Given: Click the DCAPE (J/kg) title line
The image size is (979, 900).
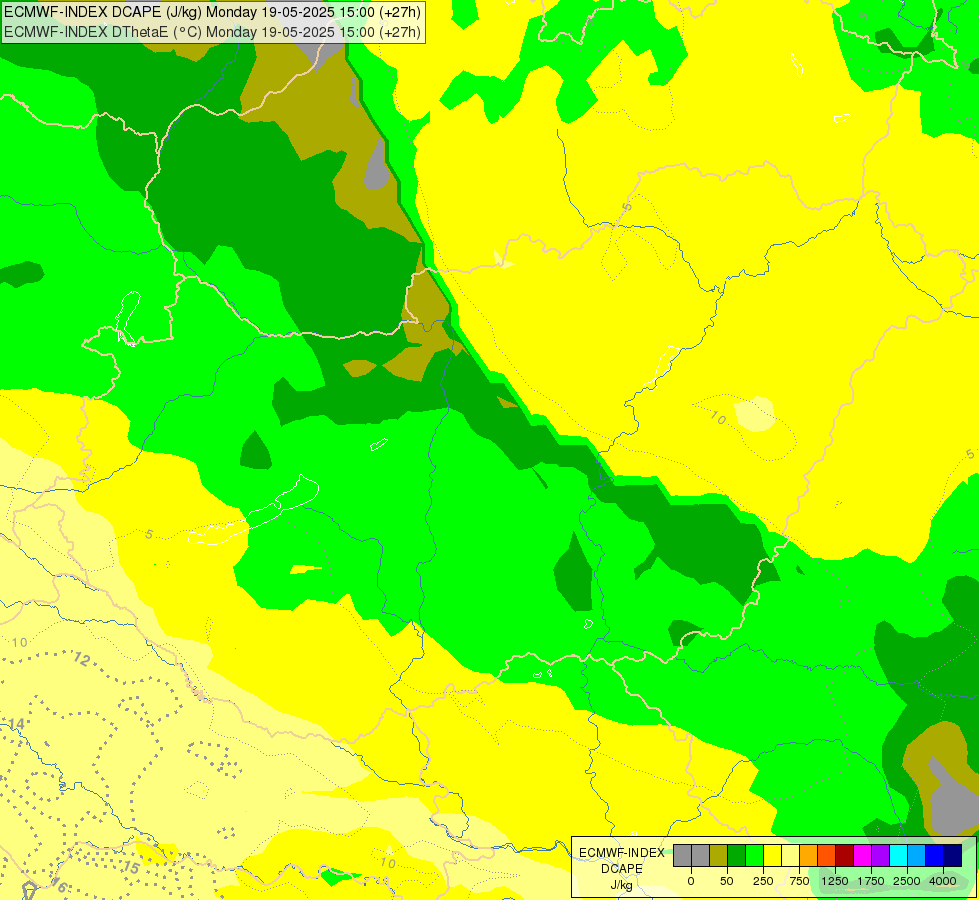Looking at the screenshot, I should click(212, 12).
